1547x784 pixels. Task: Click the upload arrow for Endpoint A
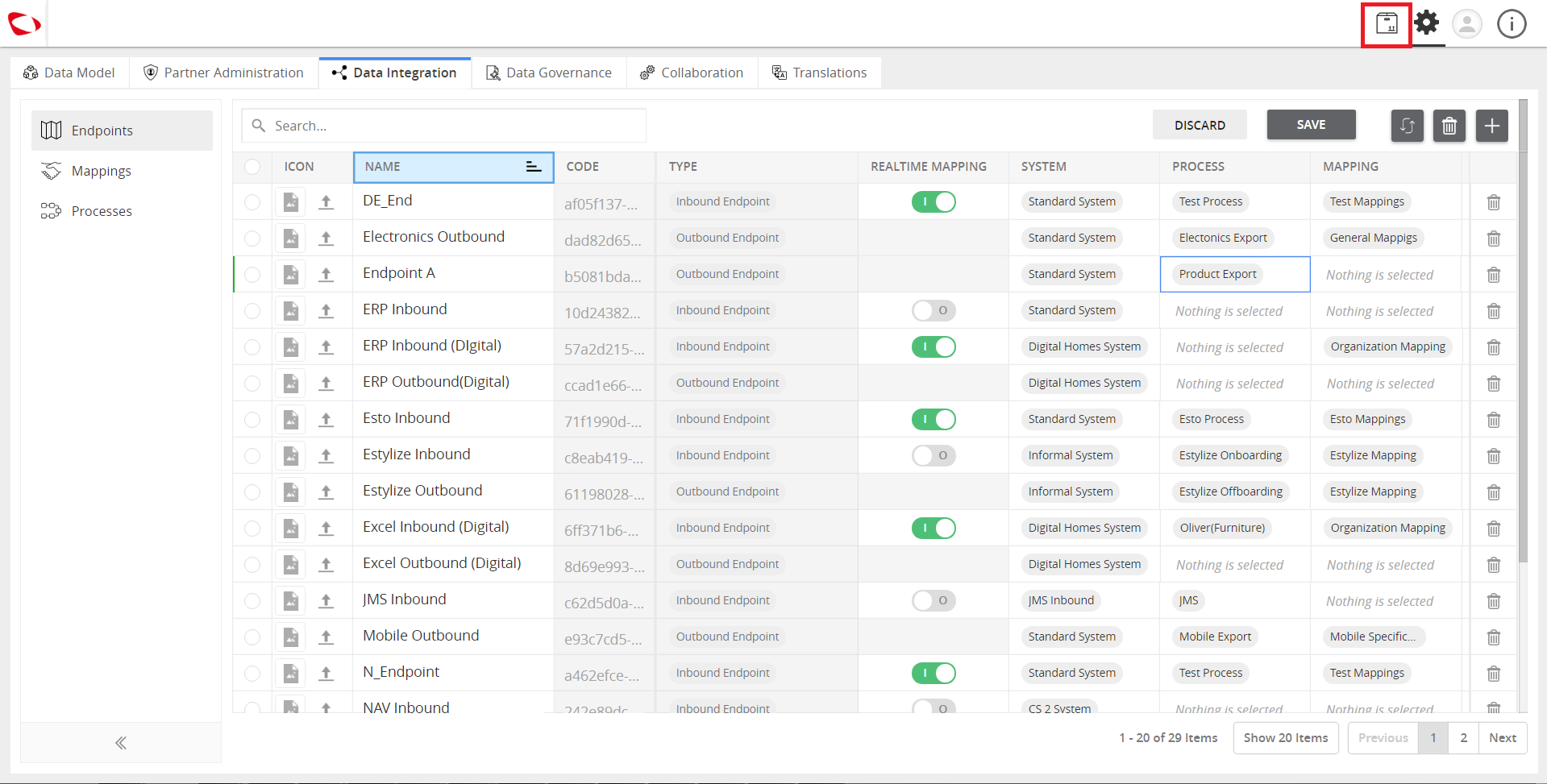326,275
